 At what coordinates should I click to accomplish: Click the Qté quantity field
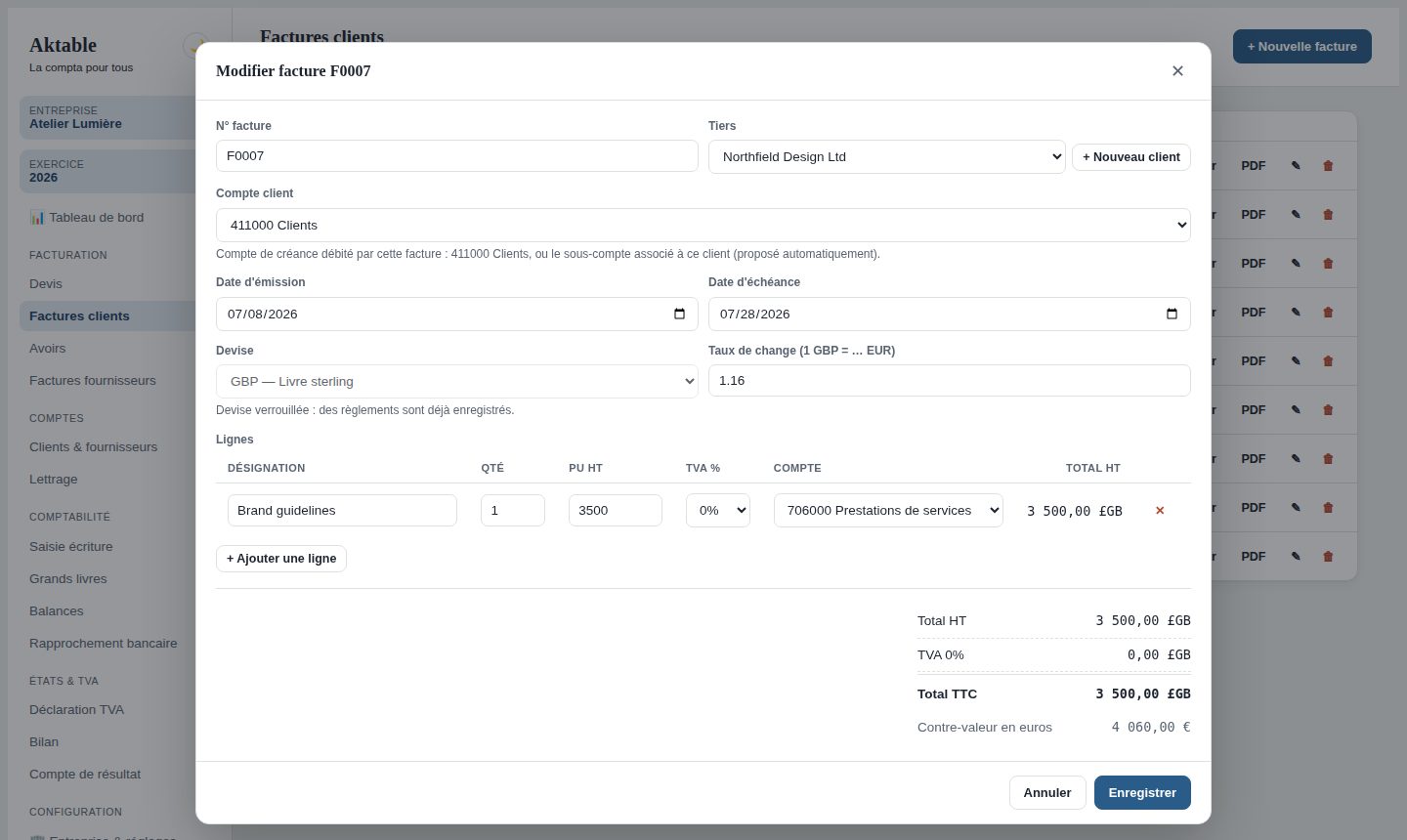pyautogui.click(x=512, y=510)
